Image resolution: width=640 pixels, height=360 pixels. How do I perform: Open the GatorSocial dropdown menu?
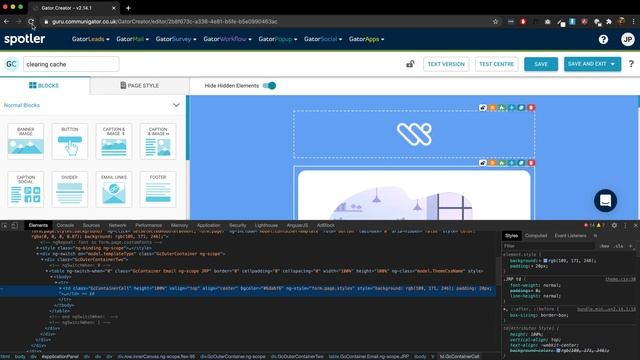(323, 39)
